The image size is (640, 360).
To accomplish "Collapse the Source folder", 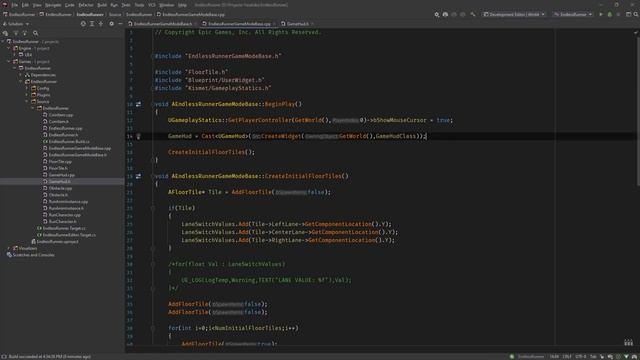I will [x=27, y=102].
